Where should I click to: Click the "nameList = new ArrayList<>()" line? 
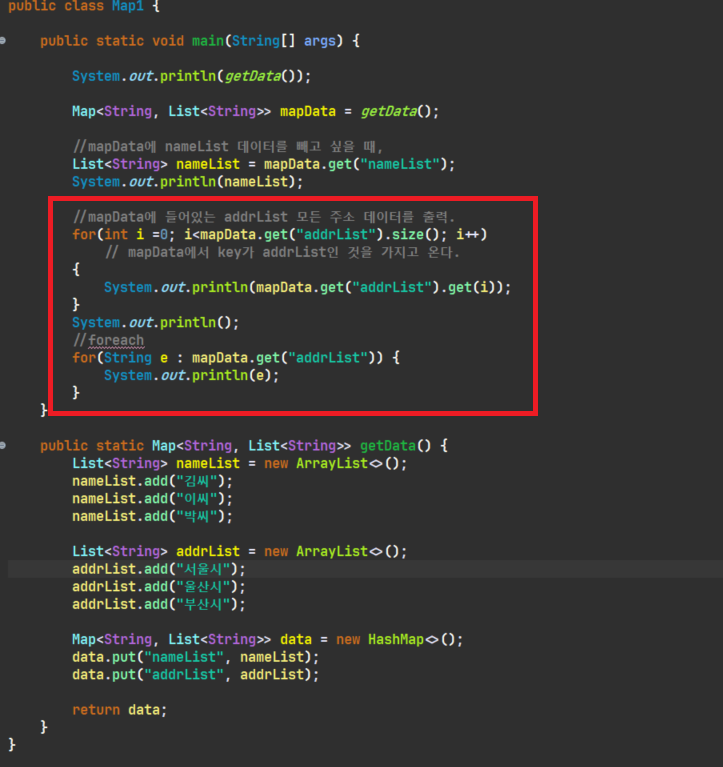coord(239,463)
